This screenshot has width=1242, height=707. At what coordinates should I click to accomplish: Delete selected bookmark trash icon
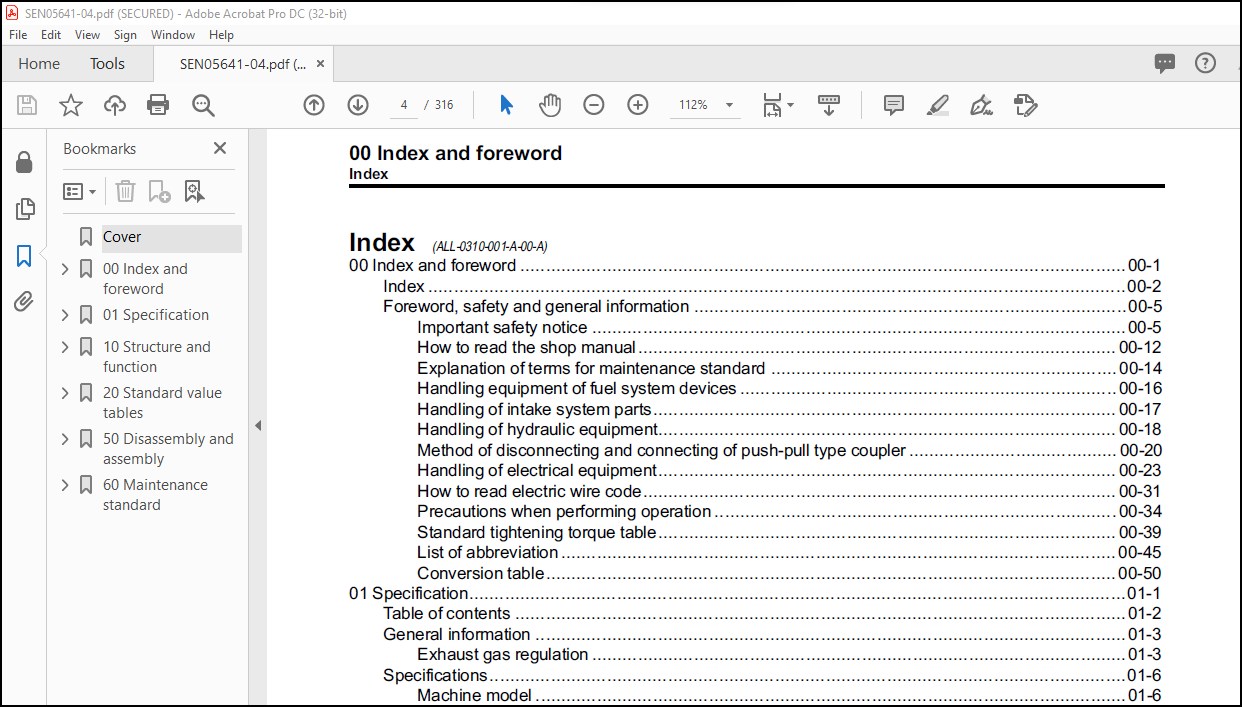coord(125,191)
